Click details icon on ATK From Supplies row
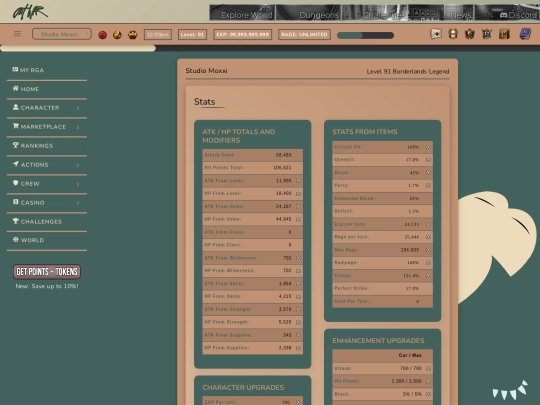The width and height of the screenshot is (540, 405). (298, 335)
